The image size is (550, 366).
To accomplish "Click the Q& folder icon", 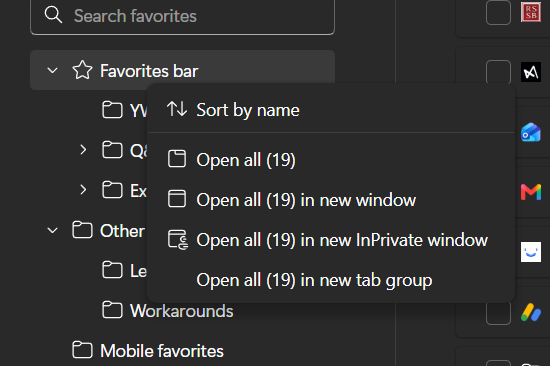I will 112,150.
